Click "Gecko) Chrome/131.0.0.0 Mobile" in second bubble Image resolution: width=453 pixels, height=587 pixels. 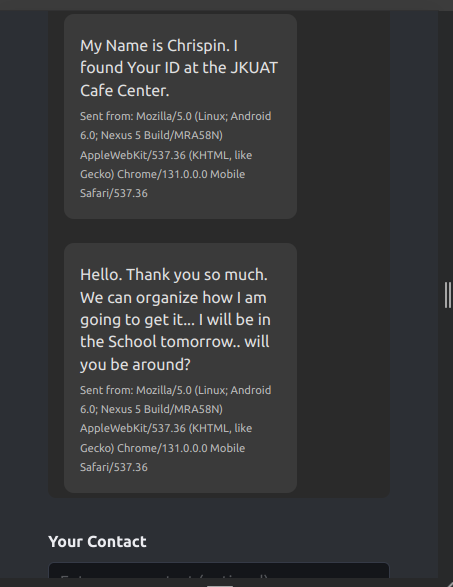162,448
